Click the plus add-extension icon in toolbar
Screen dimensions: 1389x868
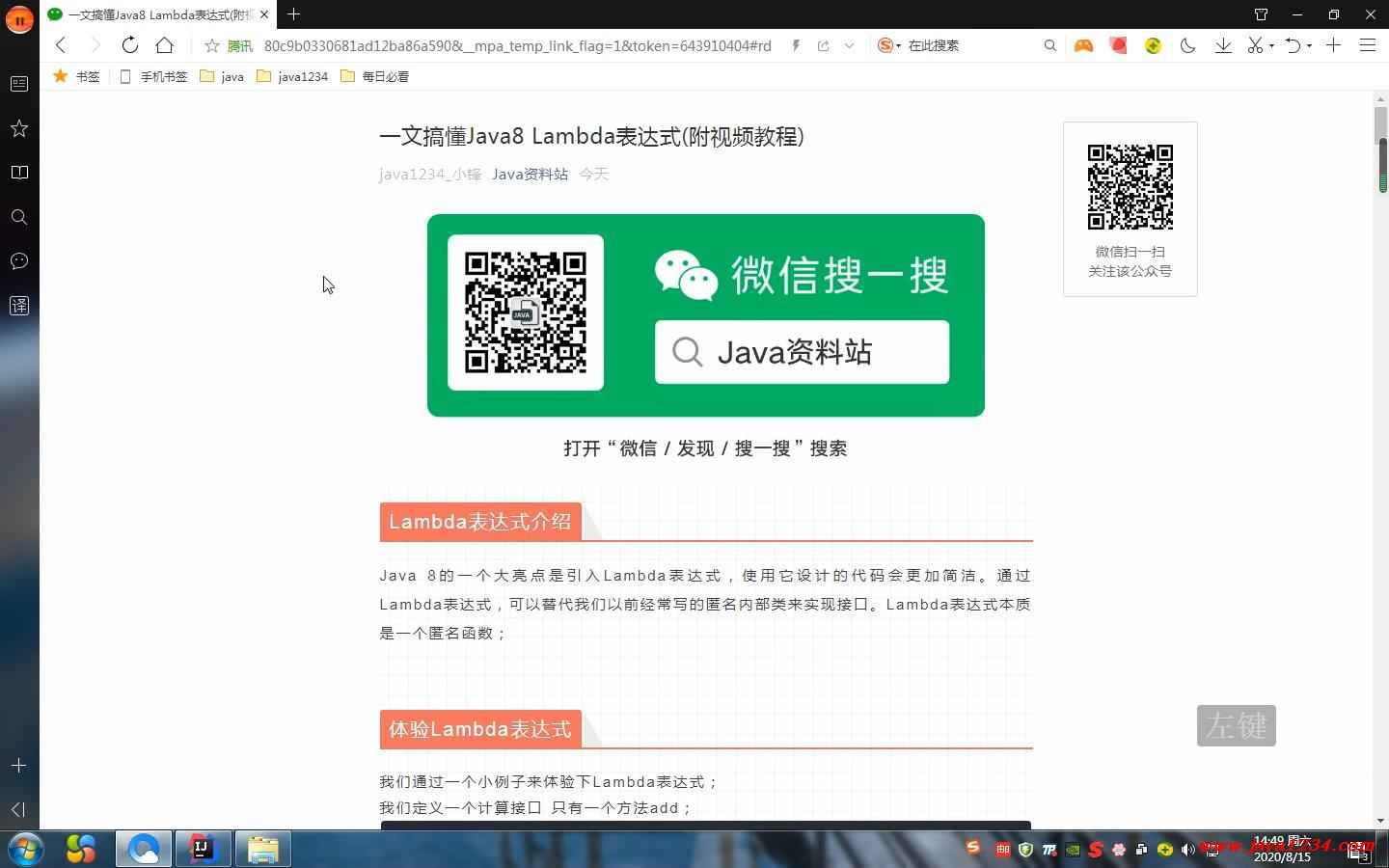[x=1333, y=45]
